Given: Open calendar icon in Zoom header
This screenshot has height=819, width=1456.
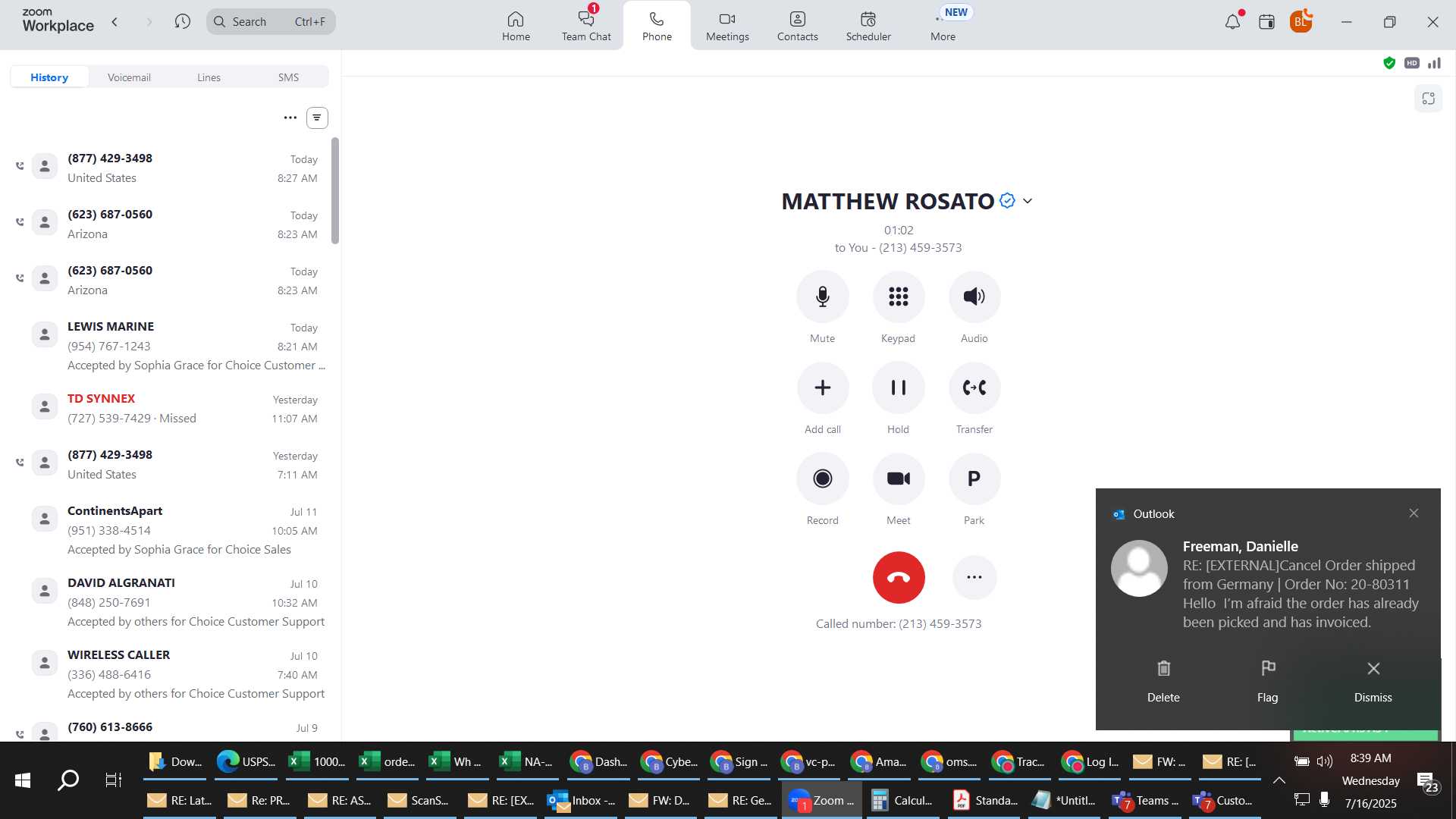Looking at the screenshot, I should click(1266, 22).
